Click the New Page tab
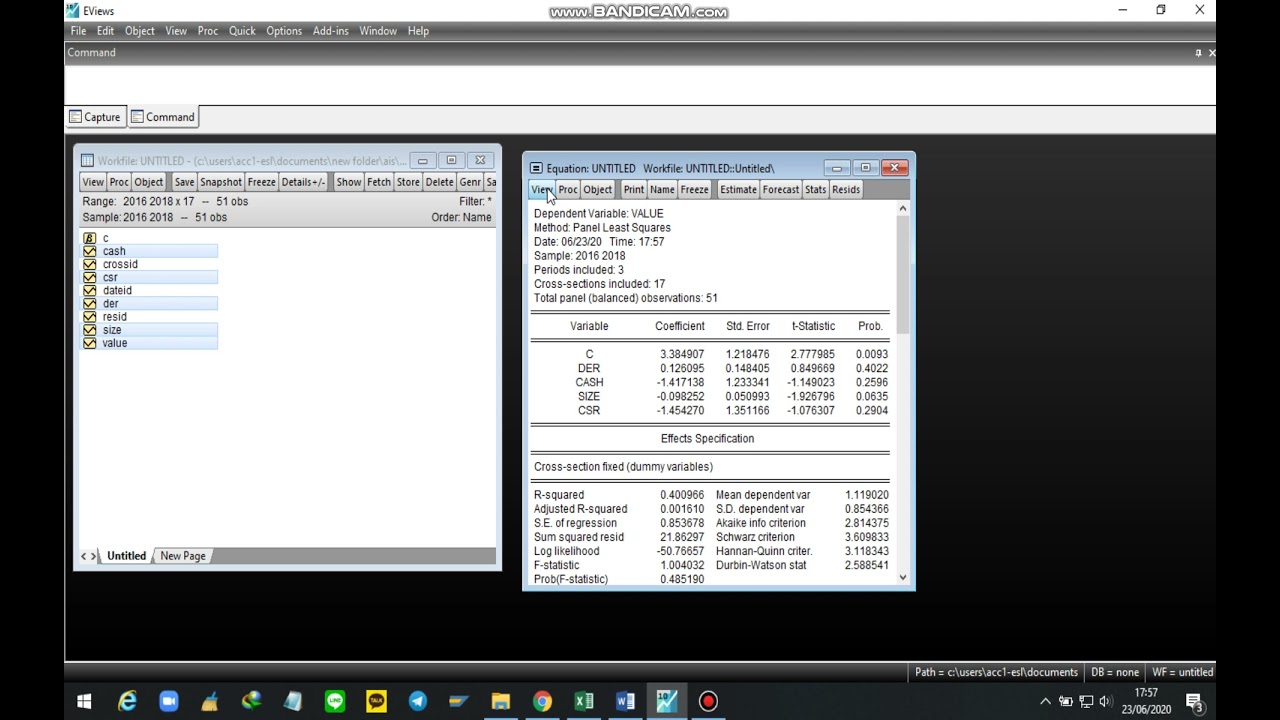 click(182, 556)
